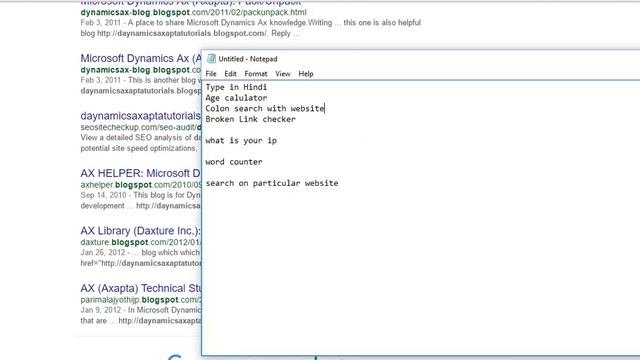The image size is (640, 360).
Task: Open the 'daynamicsaxaptatutorials' search result title
Action: tap(141, 116)
